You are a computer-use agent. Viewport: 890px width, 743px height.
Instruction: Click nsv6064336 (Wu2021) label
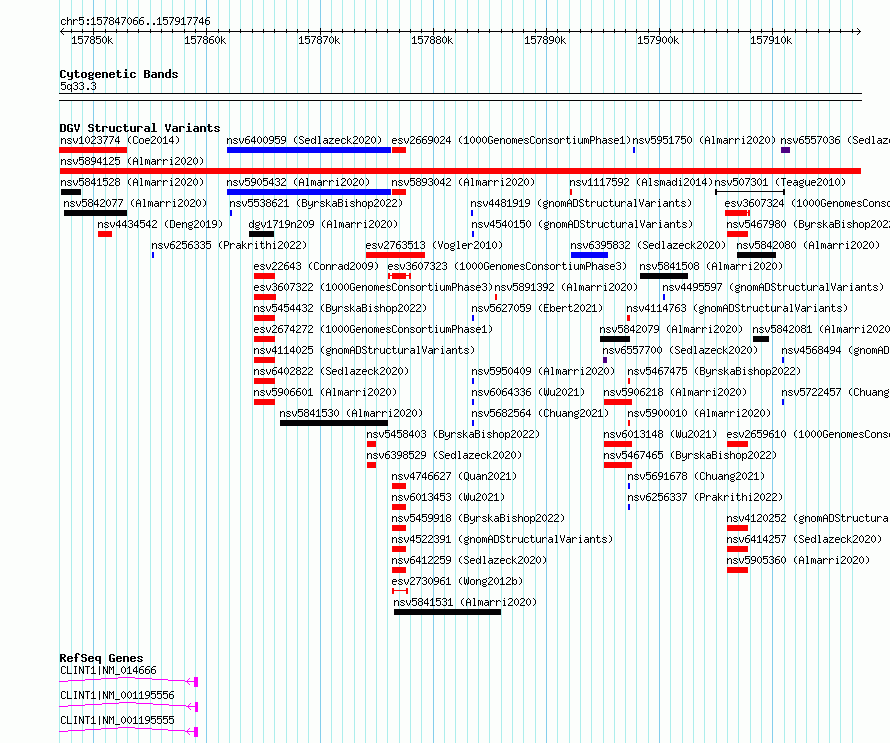tap(528, 392)
